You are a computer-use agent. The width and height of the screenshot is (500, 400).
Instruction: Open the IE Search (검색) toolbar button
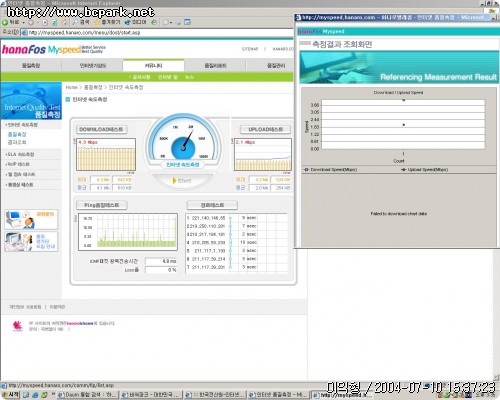(81, 22)
